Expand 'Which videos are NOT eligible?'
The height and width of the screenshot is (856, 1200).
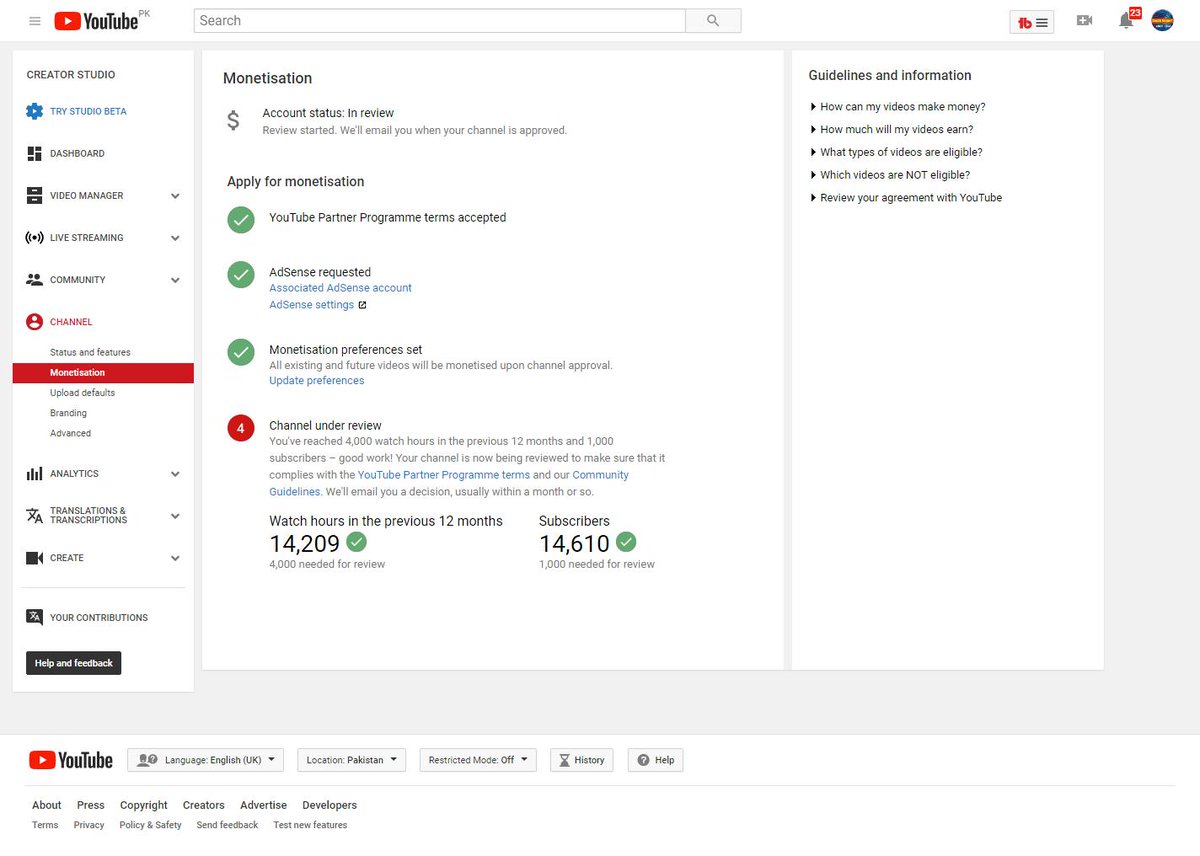coord(890,175)
